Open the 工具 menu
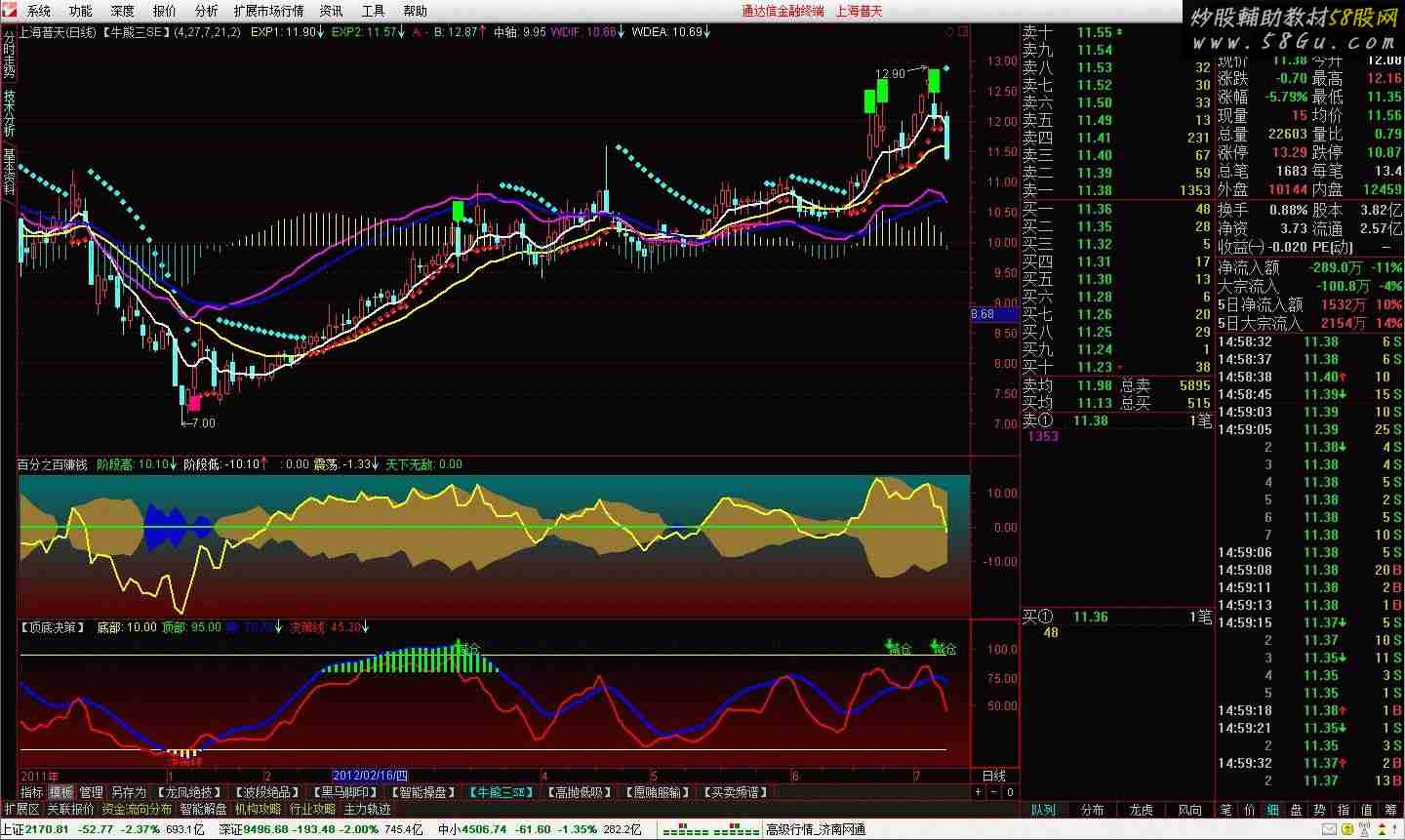The image size is (1405, 840). (373, 11)
